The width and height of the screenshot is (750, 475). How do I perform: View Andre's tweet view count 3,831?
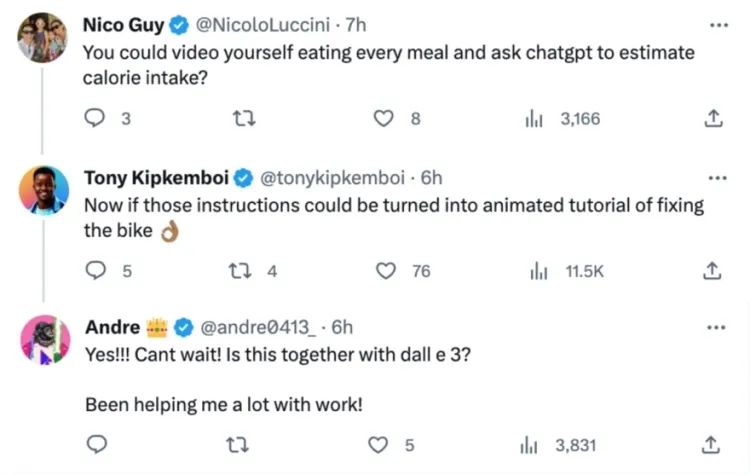(562, 445)
